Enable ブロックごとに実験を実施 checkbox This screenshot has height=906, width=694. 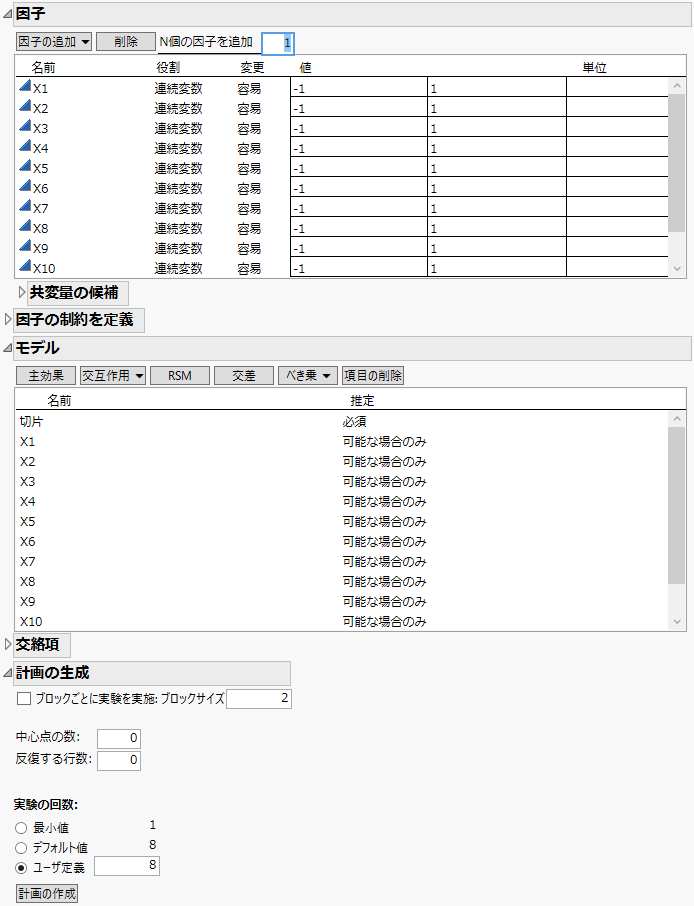pos(24,699)
